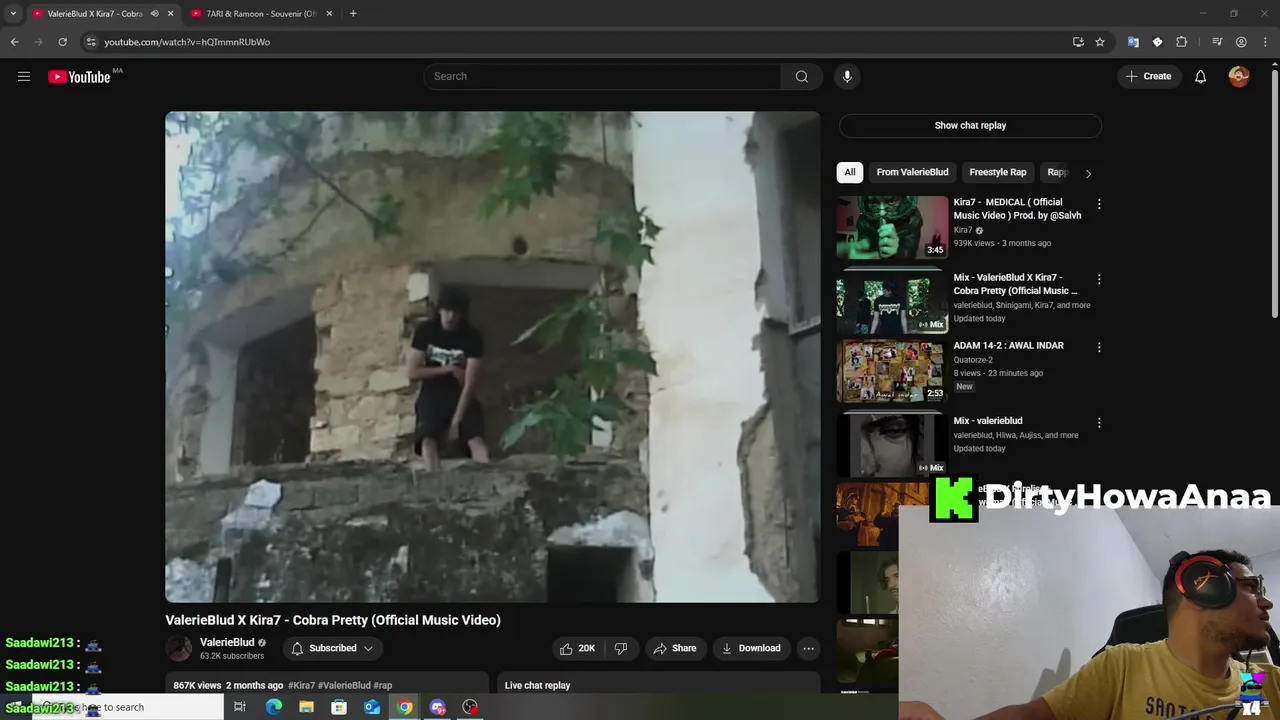The image size is (1280, 720).
Task: Open options for Mix - valerieblud
Action: [1099, 422]
